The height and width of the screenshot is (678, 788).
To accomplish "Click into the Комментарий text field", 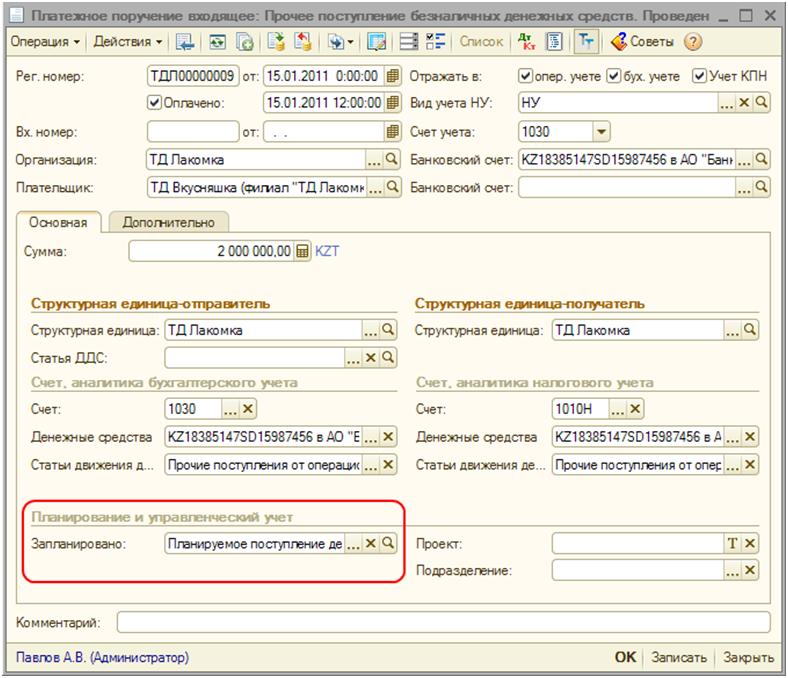I will coord(443,623).
